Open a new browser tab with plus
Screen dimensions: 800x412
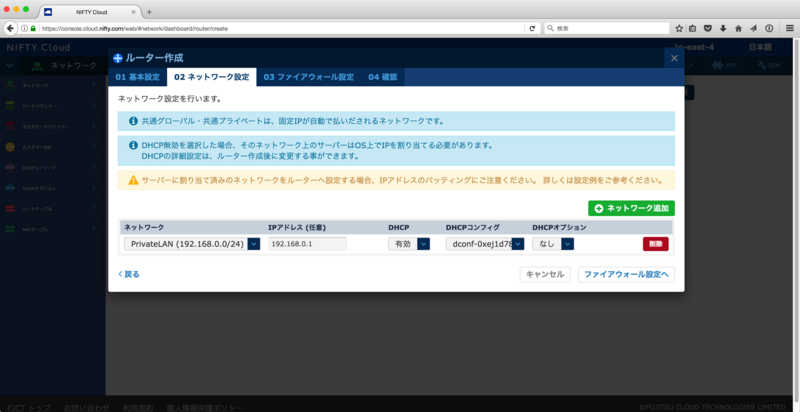pyautogui.click(x=149, y=12)
